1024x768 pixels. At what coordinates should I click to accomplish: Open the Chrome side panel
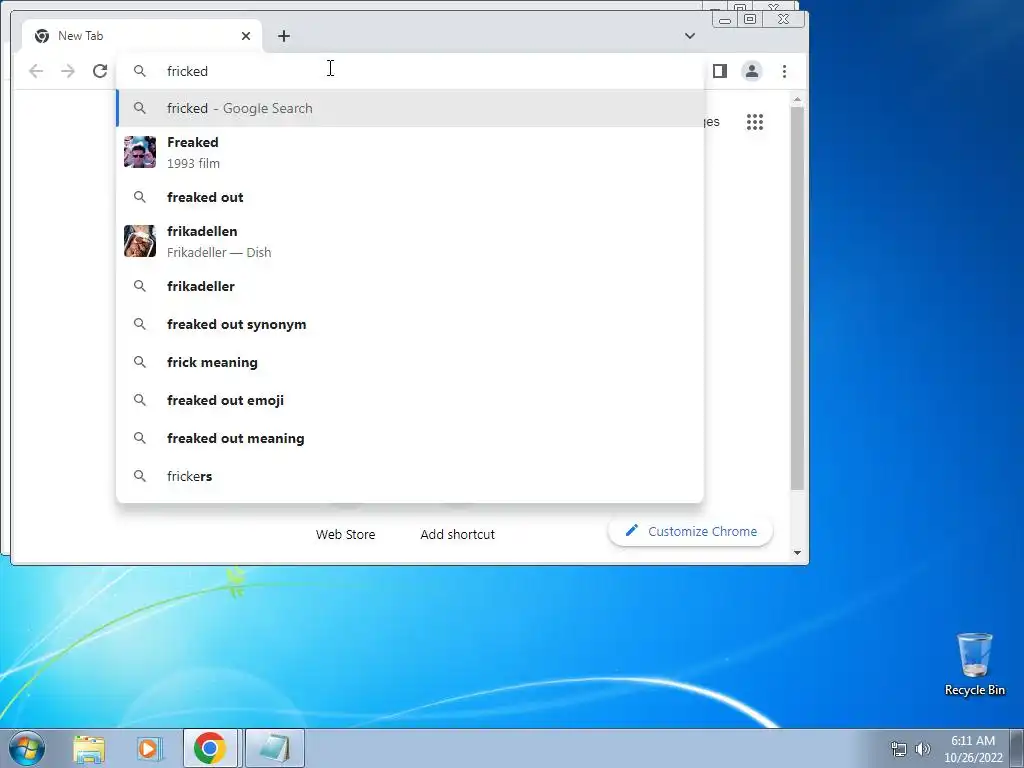click(x=720, y=71)
